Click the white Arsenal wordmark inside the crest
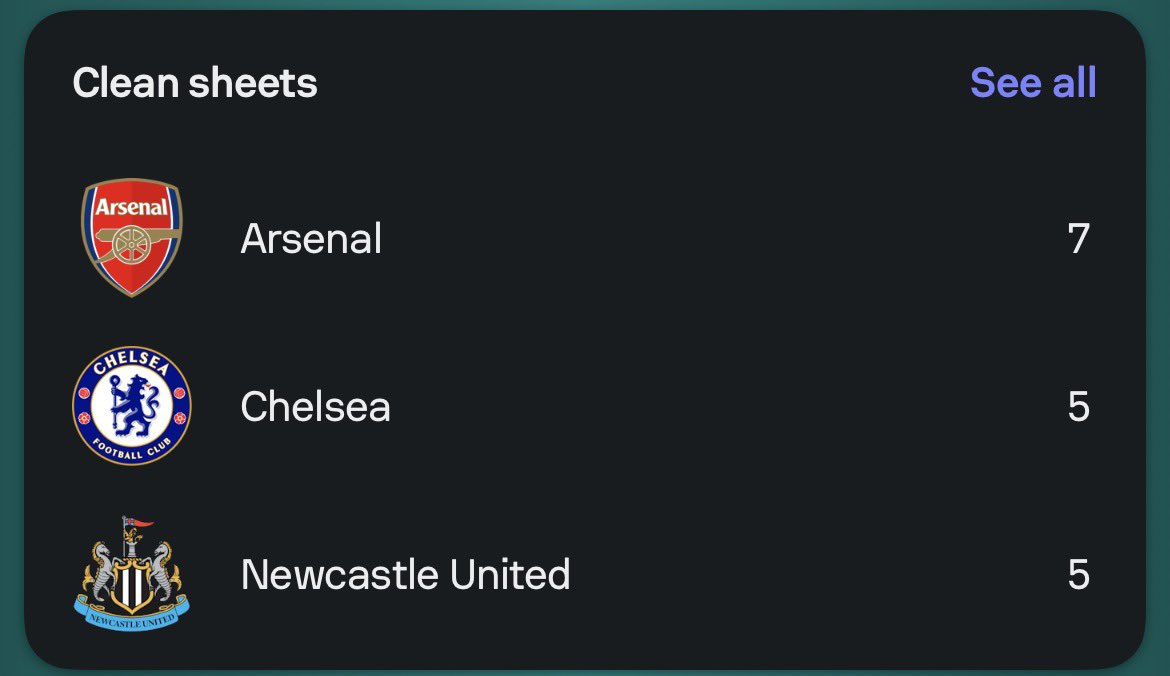Viewport: 1170px width, 676px height. tap(132, 207)
